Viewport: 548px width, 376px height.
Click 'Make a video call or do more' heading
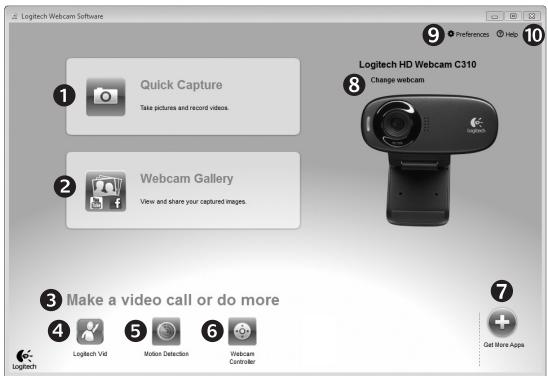tap(173, 300)
